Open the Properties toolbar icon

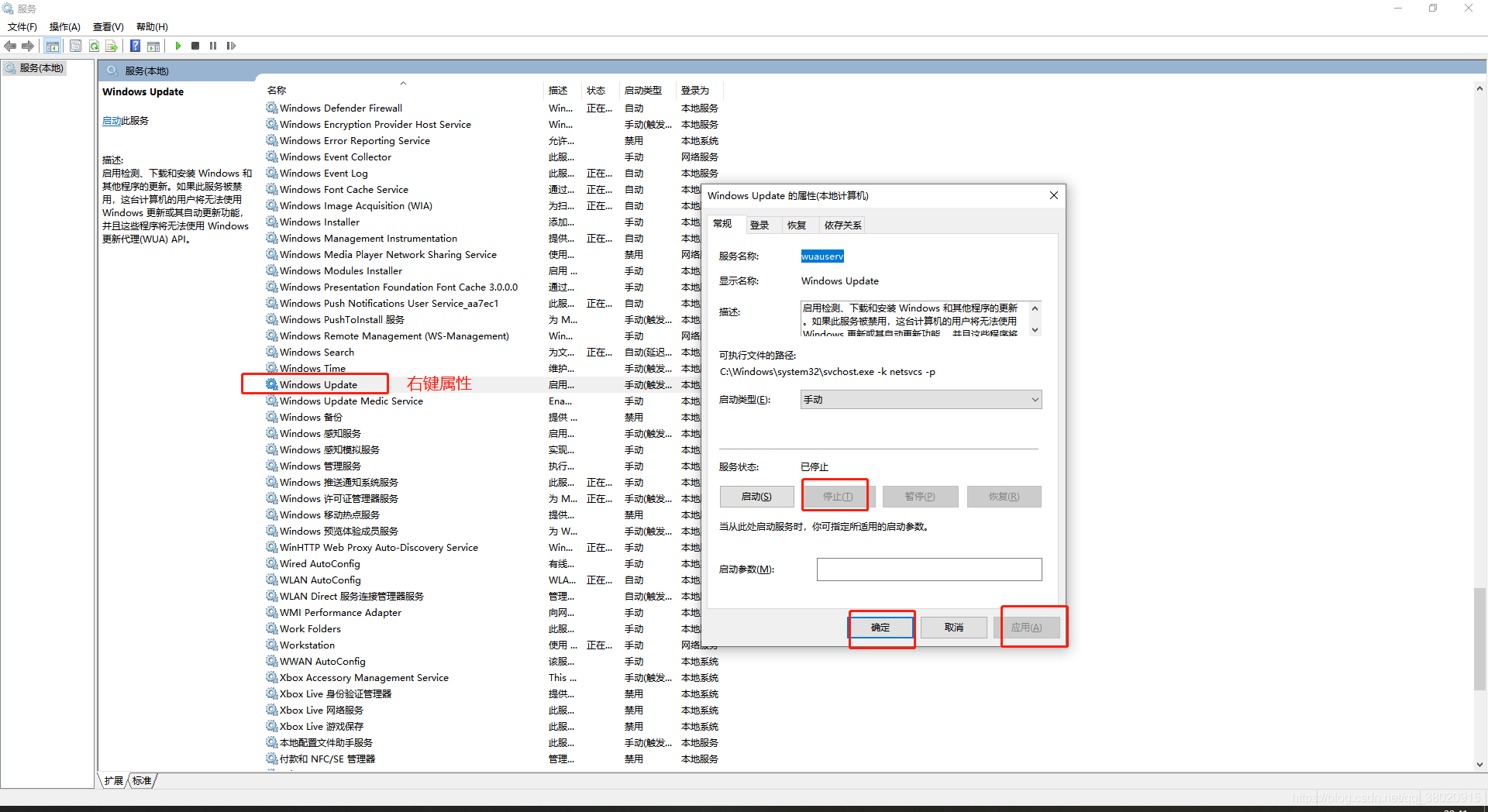(75, 46)
